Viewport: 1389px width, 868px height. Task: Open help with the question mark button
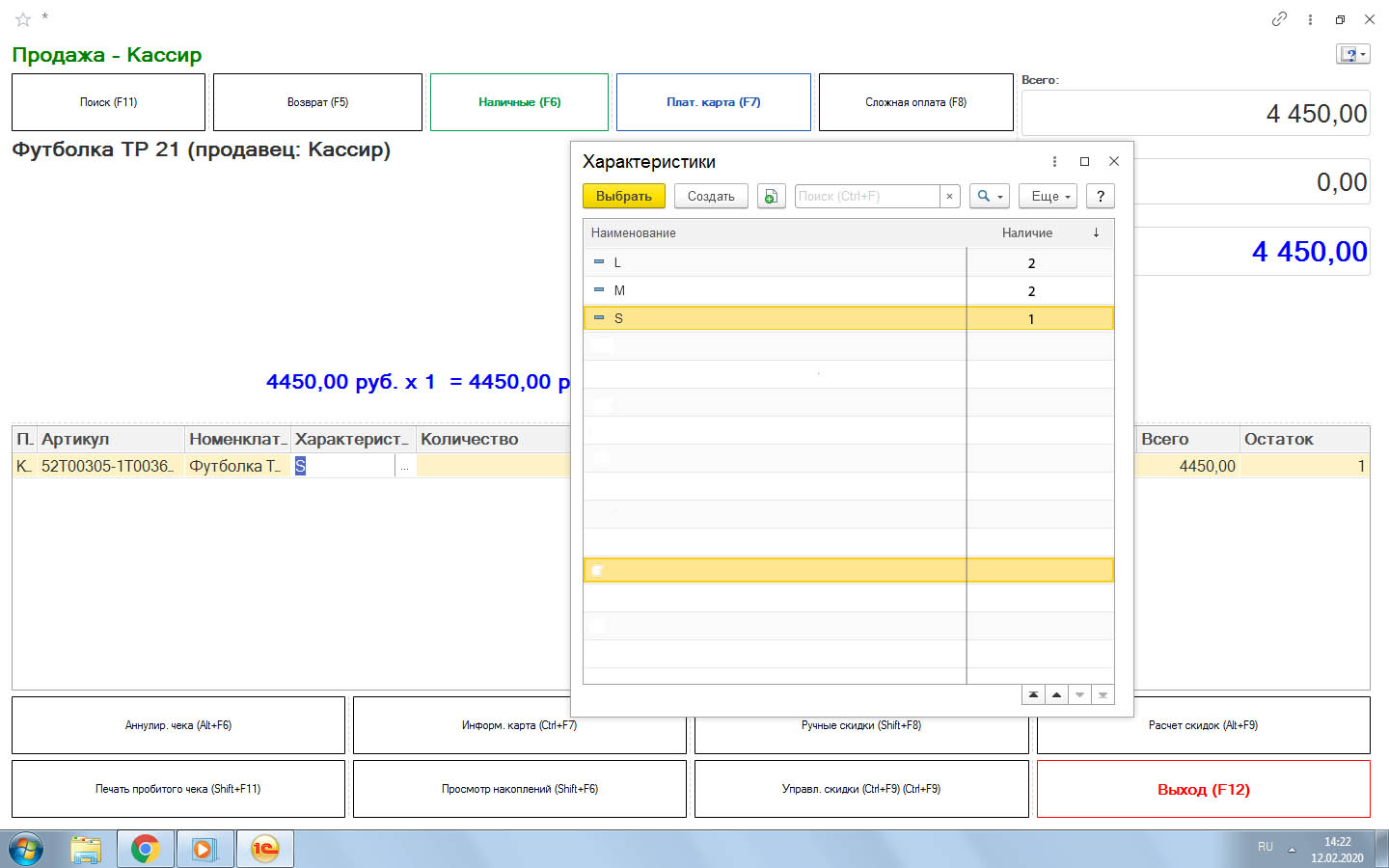pos(1100,197)
